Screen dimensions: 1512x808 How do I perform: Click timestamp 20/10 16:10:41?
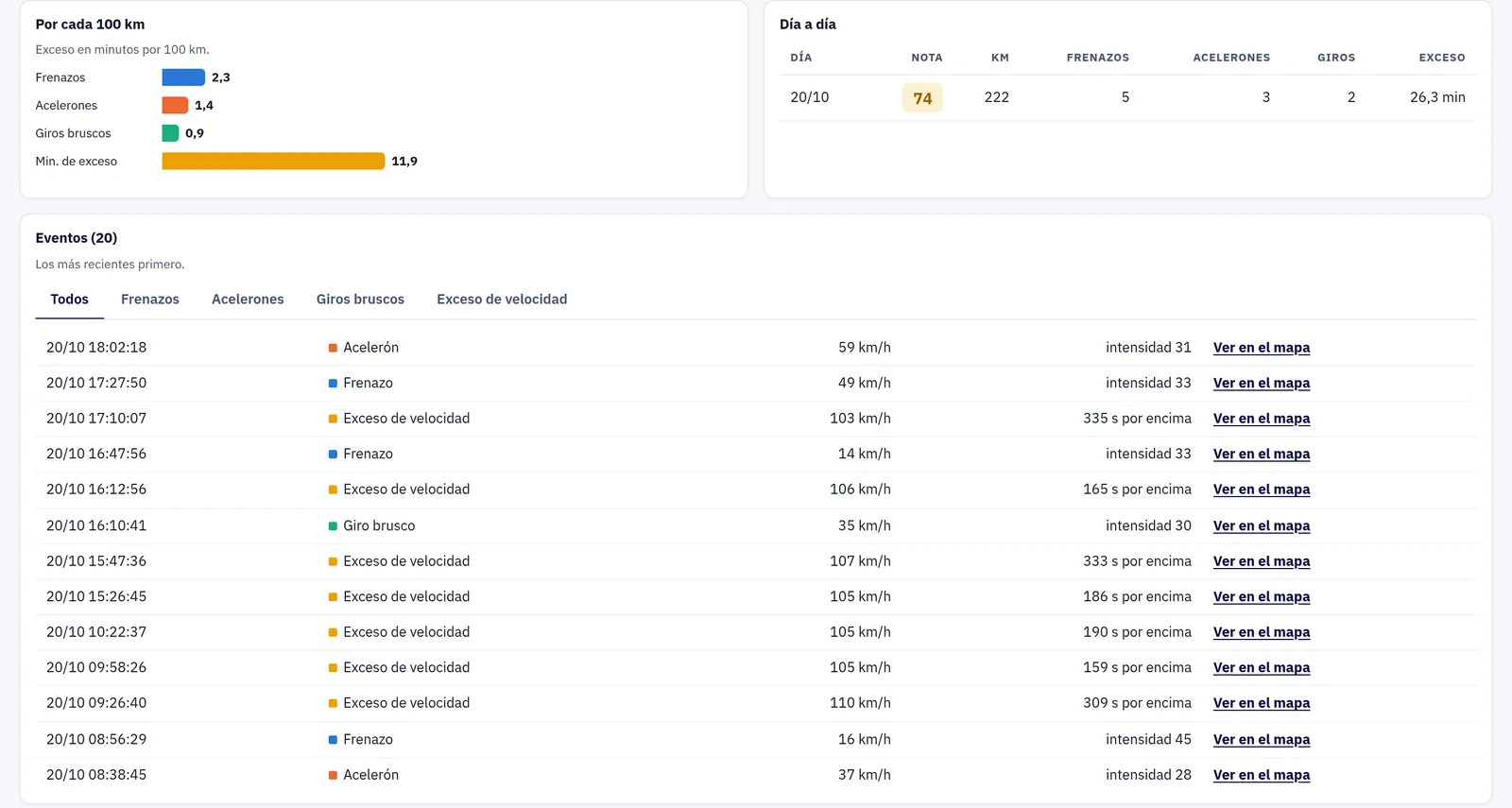click(96, 525)
